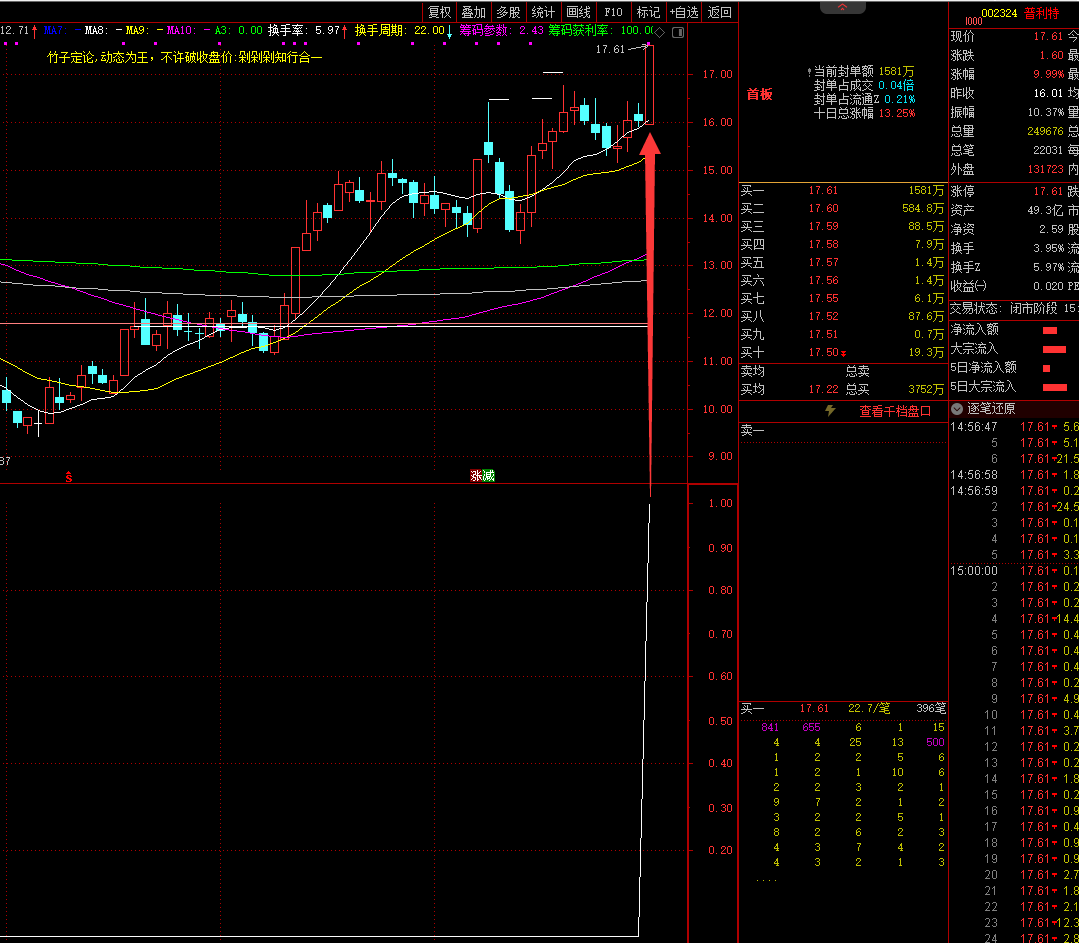Click the double-down arrow beside 买十

(844, 354)
